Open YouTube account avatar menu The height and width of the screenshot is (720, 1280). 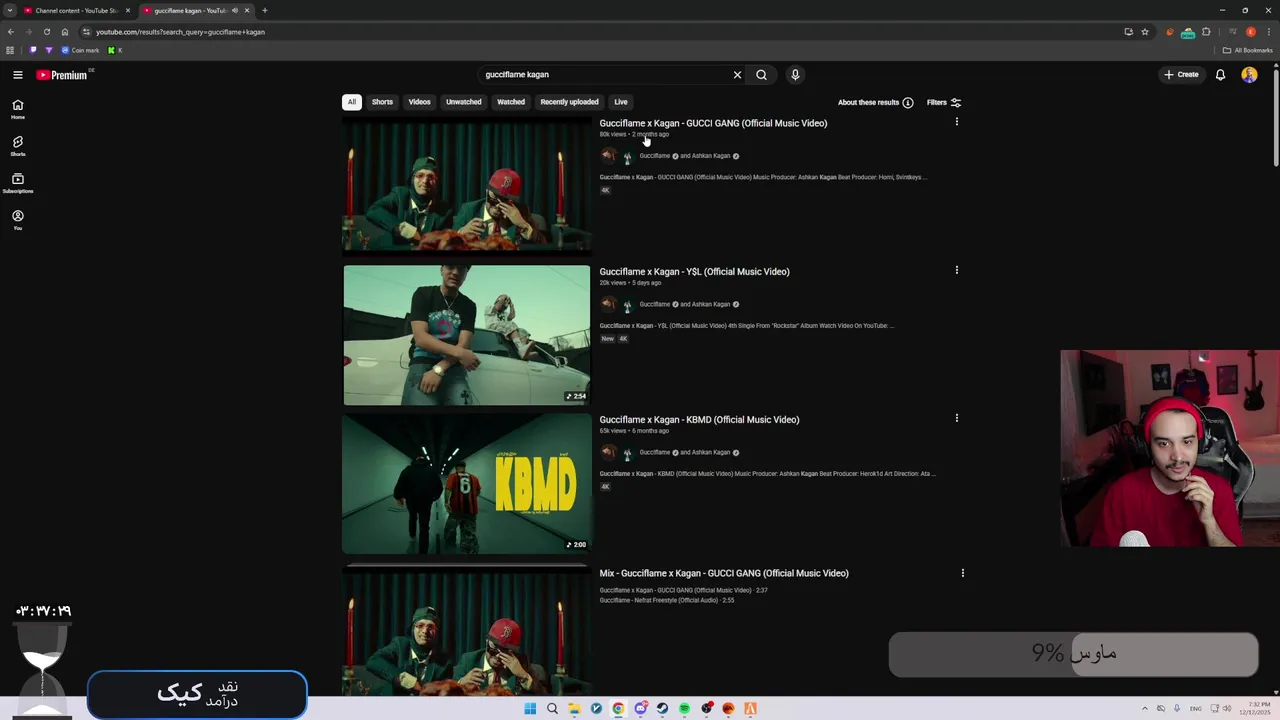(x=1249, y=75)
